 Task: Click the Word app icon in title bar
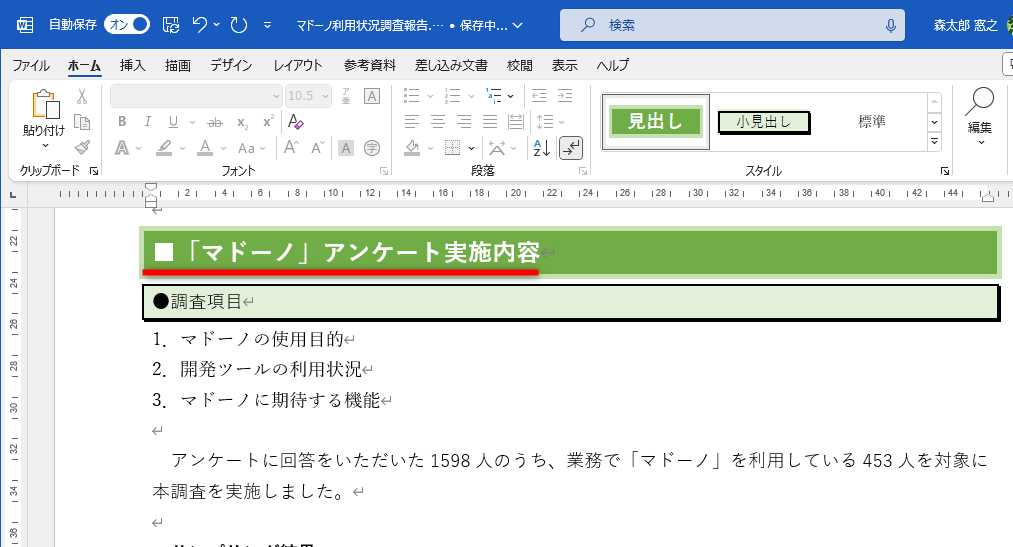[25, 25]
